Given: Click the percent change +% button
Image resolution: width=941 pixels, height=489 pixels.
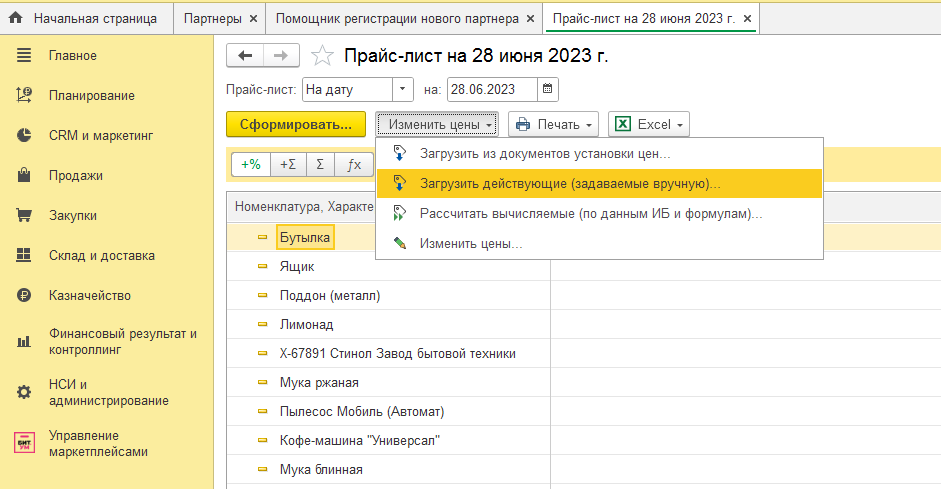Looking at the screenshot, I should point(251,164).
